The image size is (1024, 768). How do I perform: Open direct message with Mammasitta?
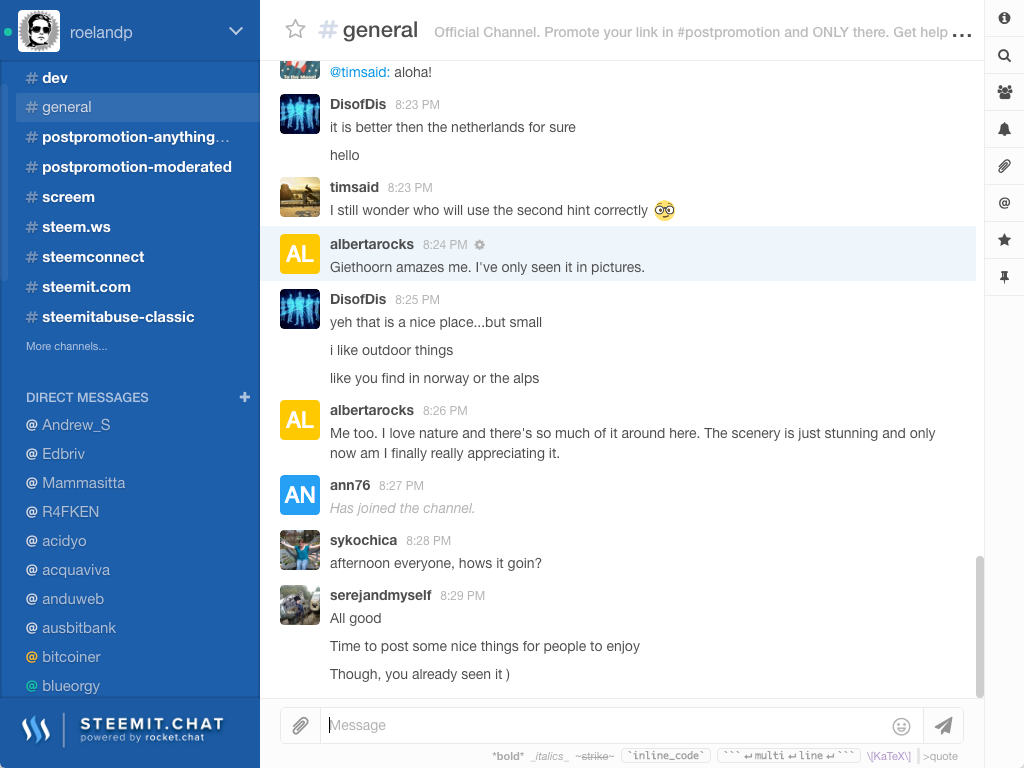(x=138, y=483)
